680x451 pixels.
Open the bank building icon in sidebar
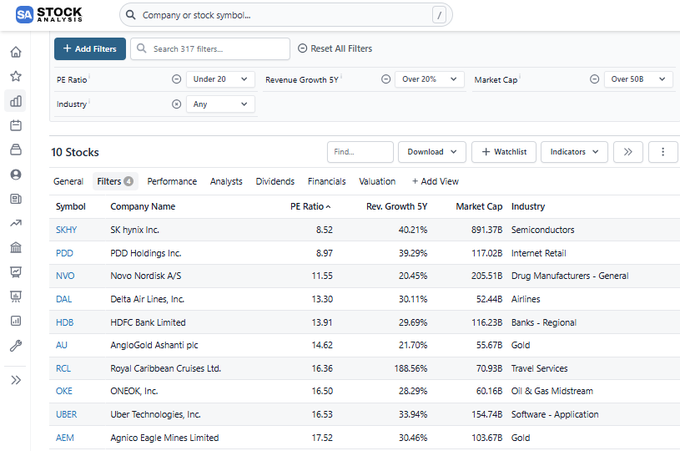point(16,247)
